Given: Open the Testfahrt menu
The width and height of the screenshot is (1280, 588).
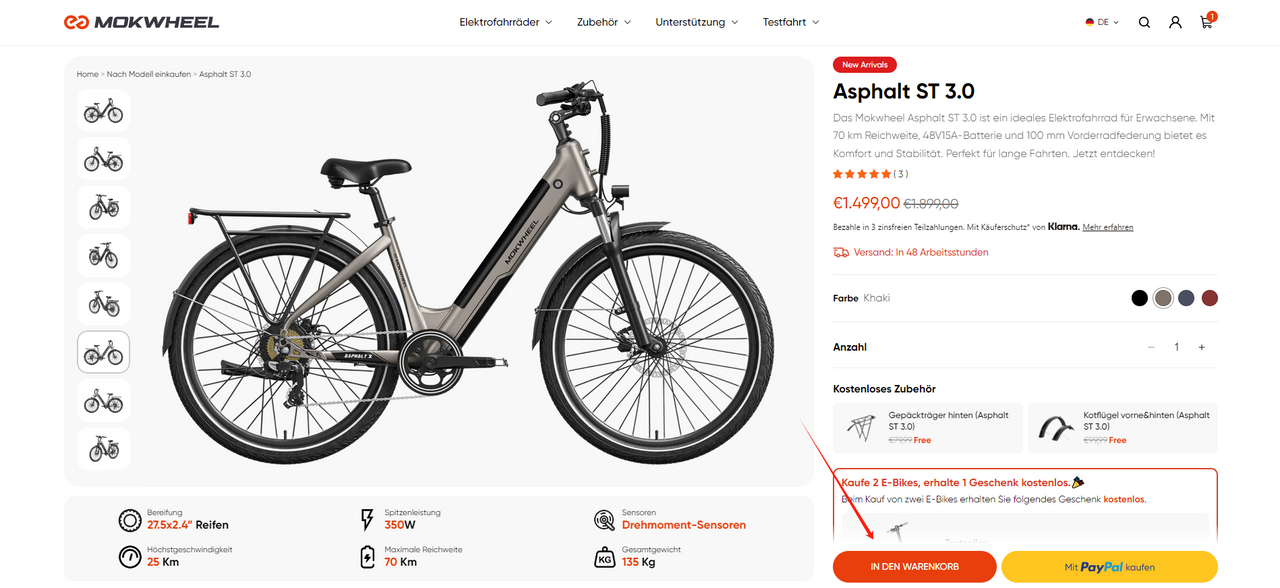Looking at the screenshot, I should tap(790, 22).
